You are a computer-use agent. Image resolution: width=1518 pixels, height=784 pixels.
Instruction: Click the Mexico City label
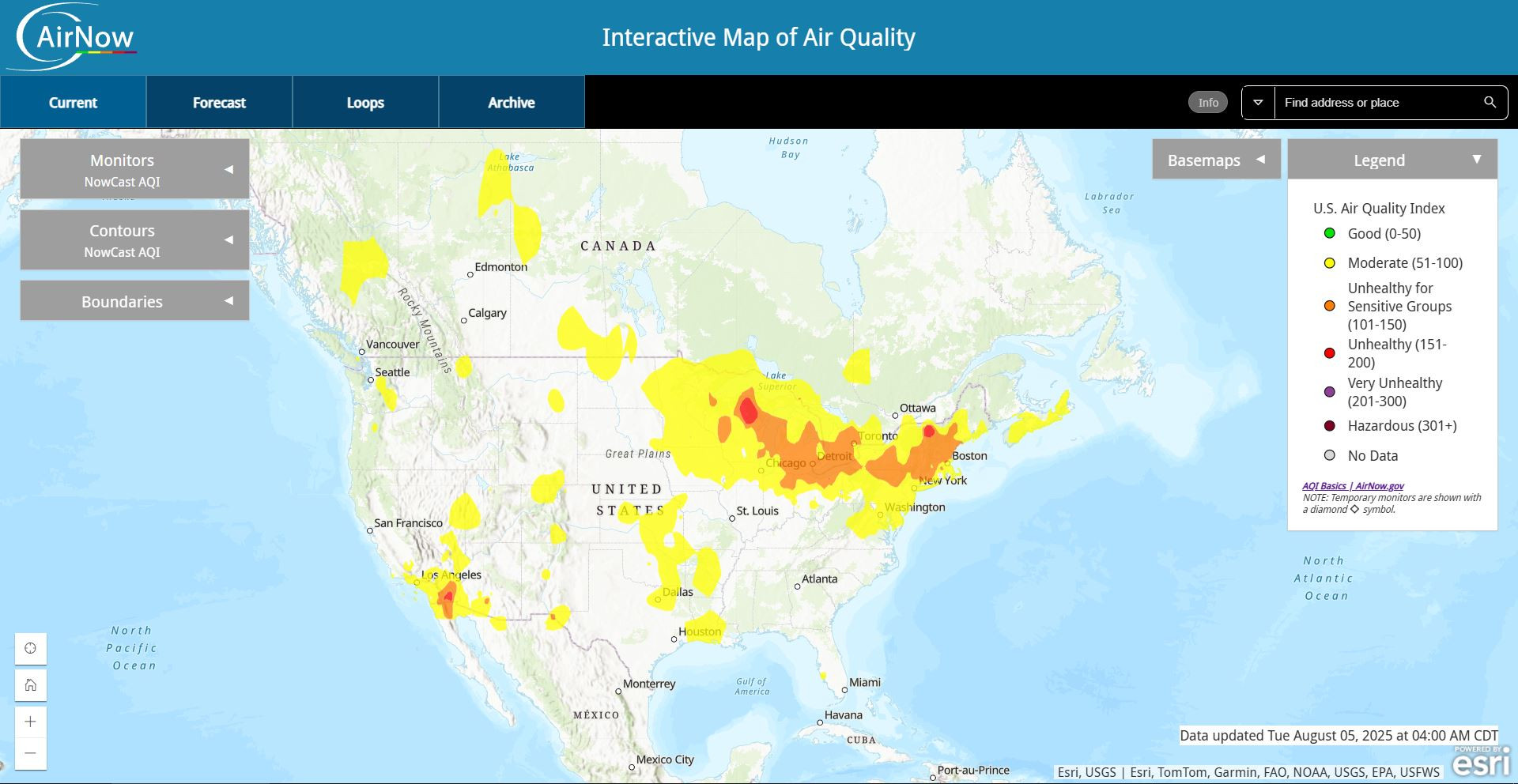665,760
